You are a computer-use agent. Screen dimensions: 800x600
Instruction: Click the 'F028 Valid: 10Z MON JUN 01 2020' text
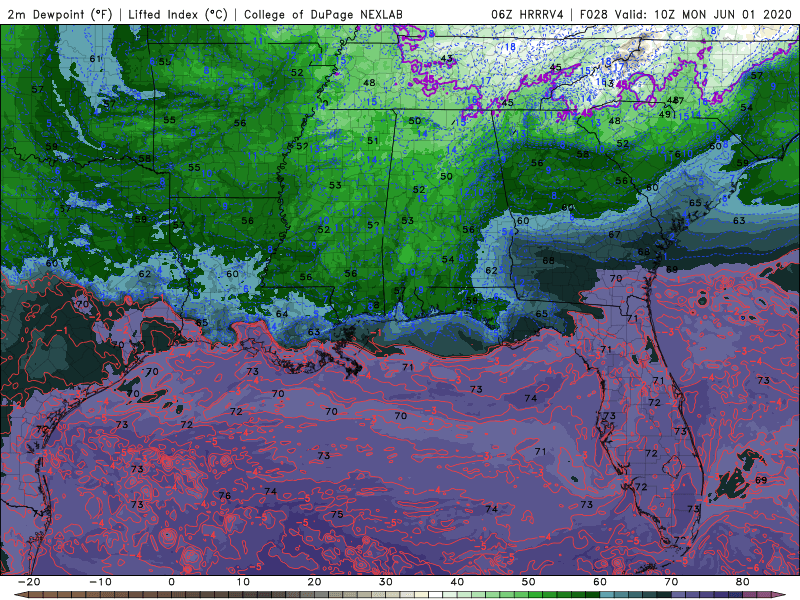pyautogui.click(x=686, y=14)
